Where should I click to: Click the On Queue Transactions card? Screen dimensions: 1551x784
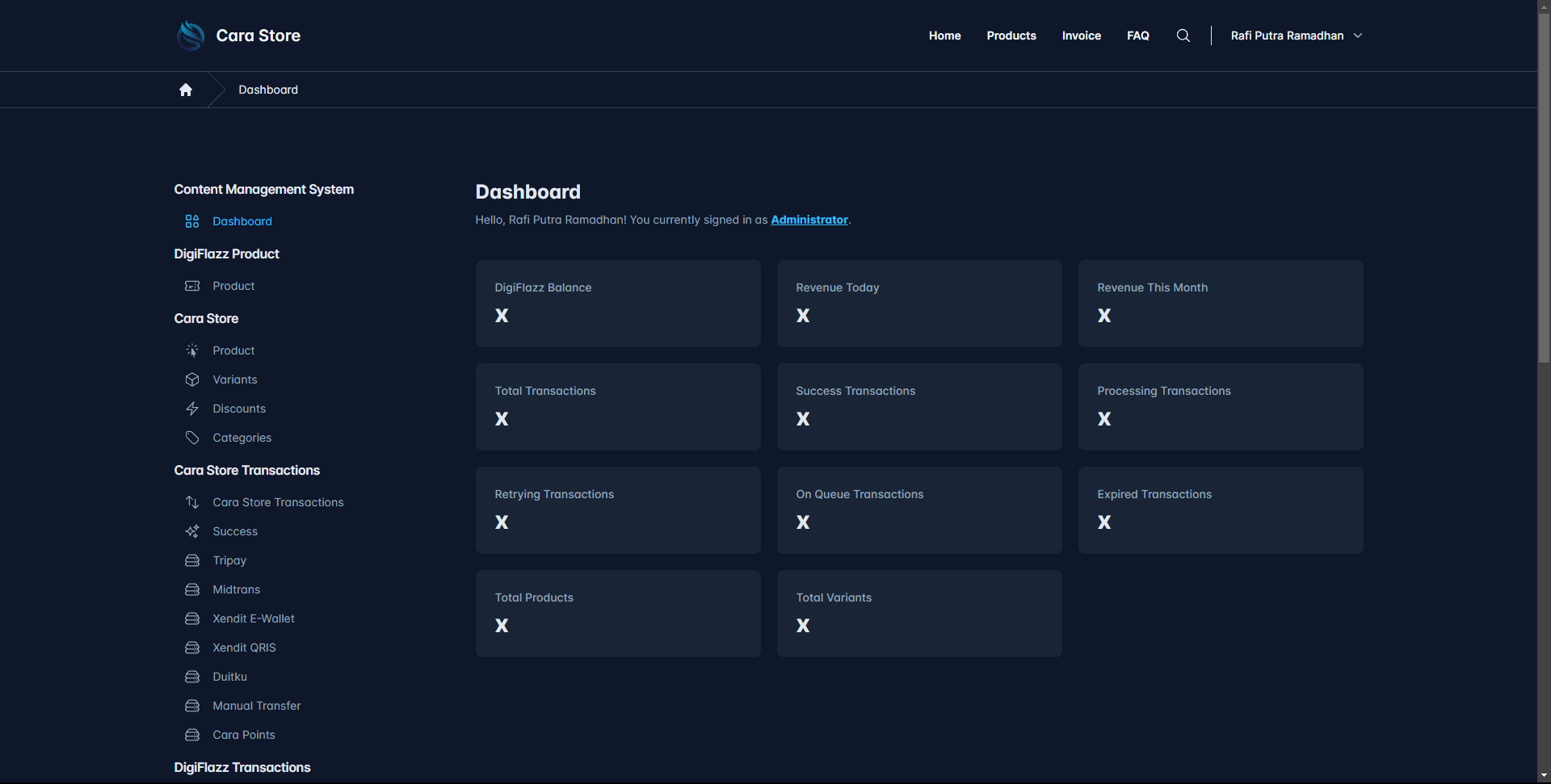[919, 510]
